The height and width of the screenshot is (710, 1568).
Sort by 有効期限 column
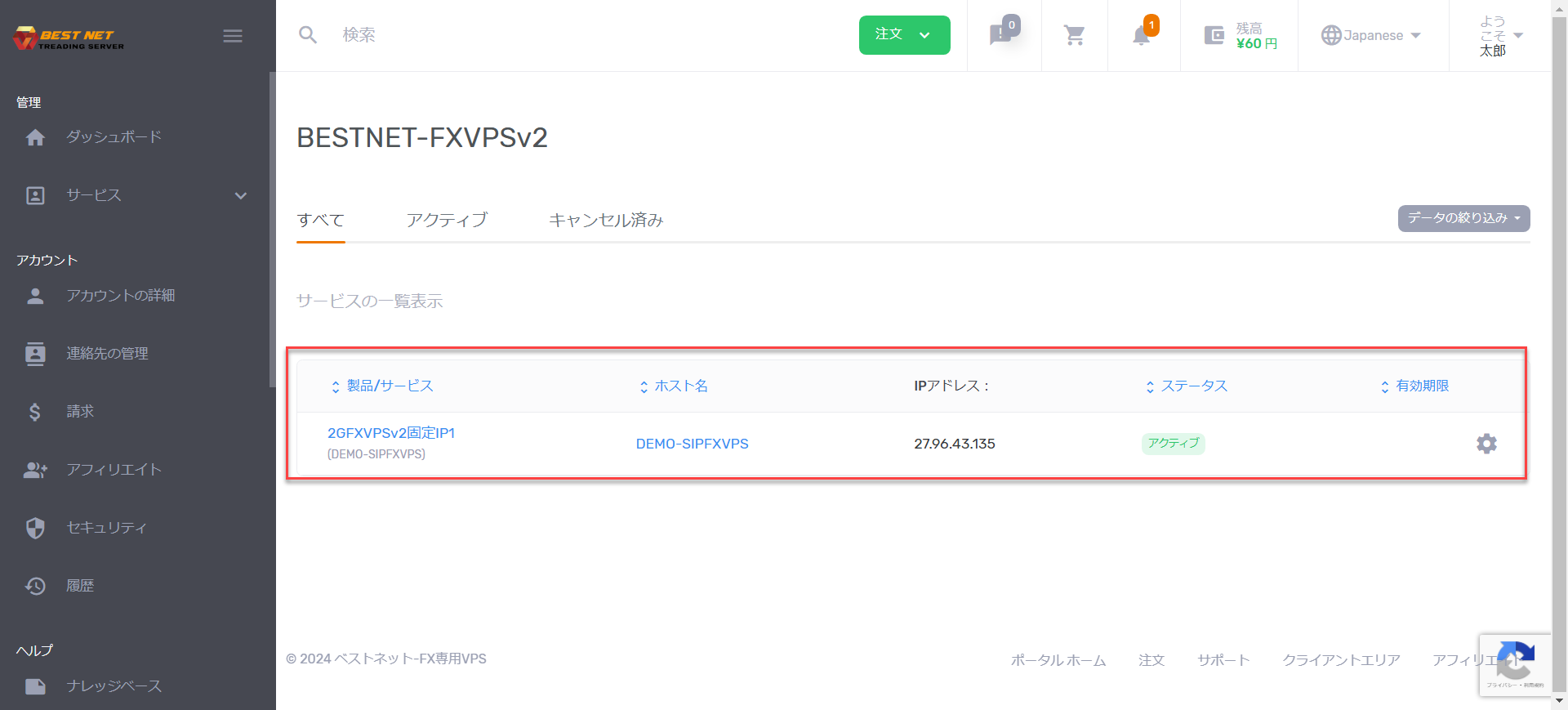click(x=1414, y=386)
